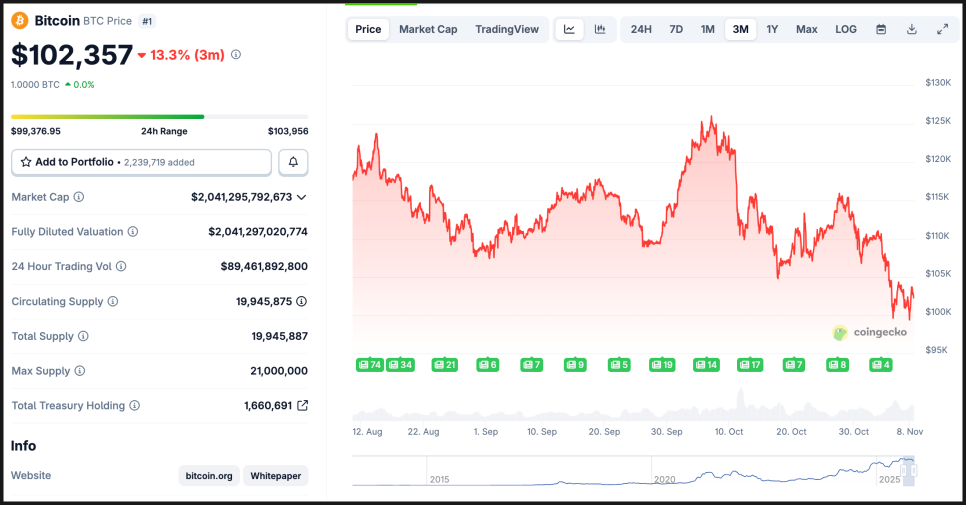
Task: Switch to the Market Cap tab
Action: pyautogui.click(x=428, y=29)
